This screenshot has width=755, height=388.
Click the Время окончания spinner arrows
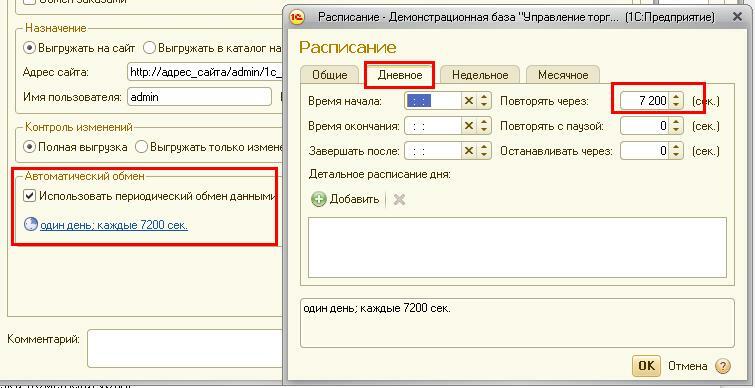484,126
